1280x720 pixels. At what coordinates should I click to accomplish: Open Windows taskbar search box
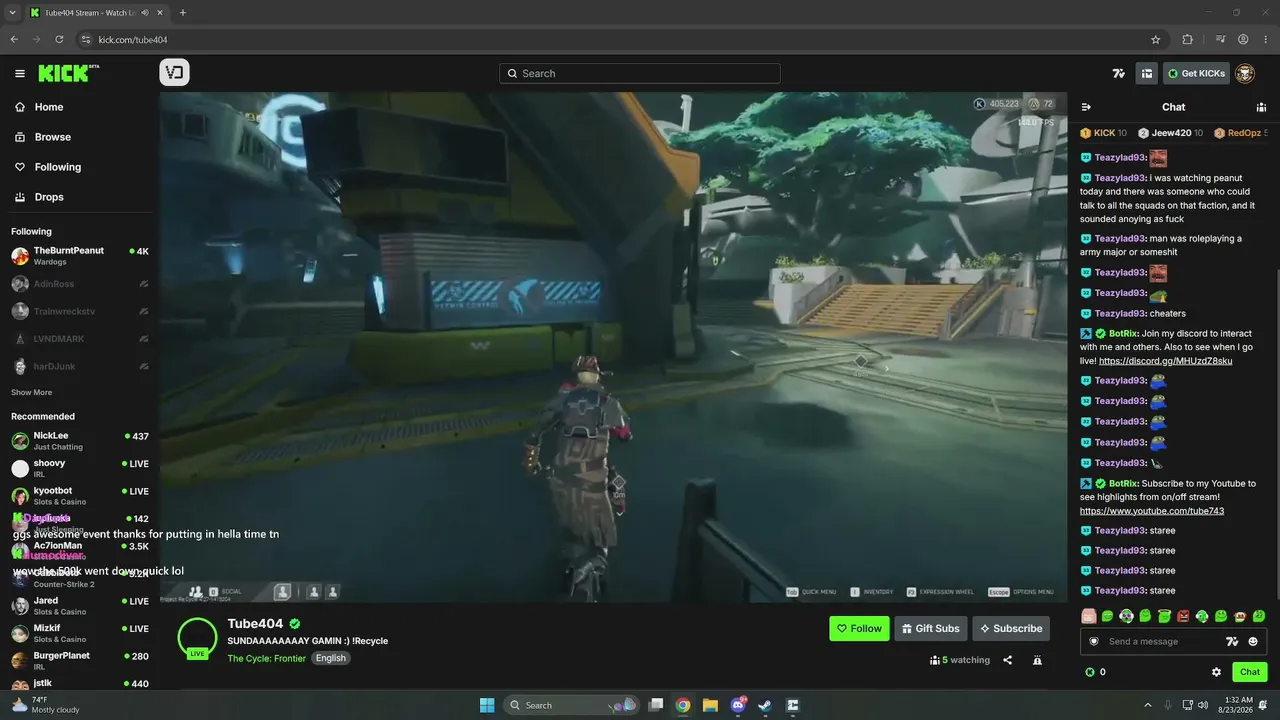[571, 705]
